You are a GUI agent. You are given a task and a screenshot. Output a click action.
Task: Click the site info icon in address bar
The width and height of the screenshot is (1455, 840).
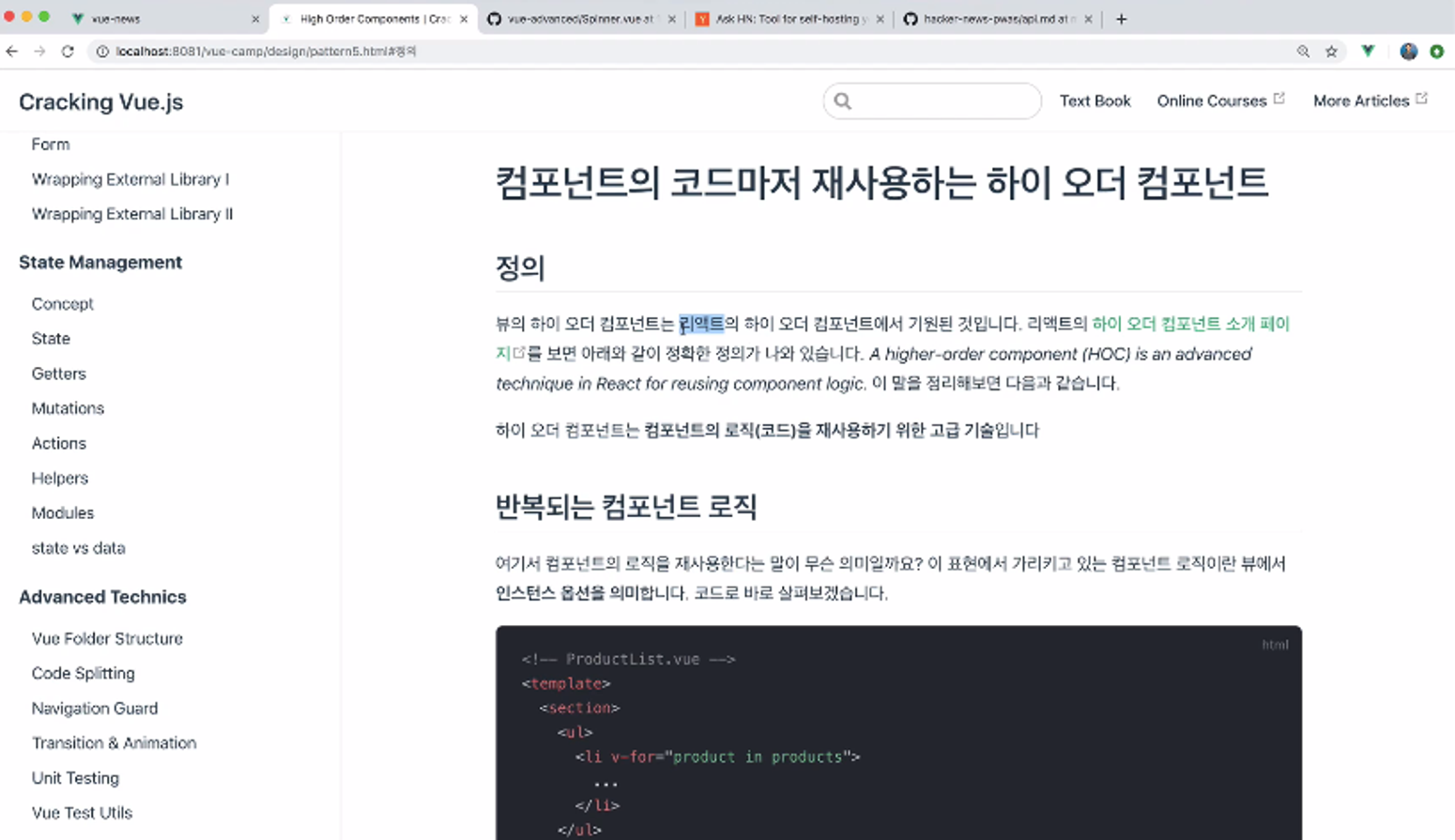(x=102, y=52)
